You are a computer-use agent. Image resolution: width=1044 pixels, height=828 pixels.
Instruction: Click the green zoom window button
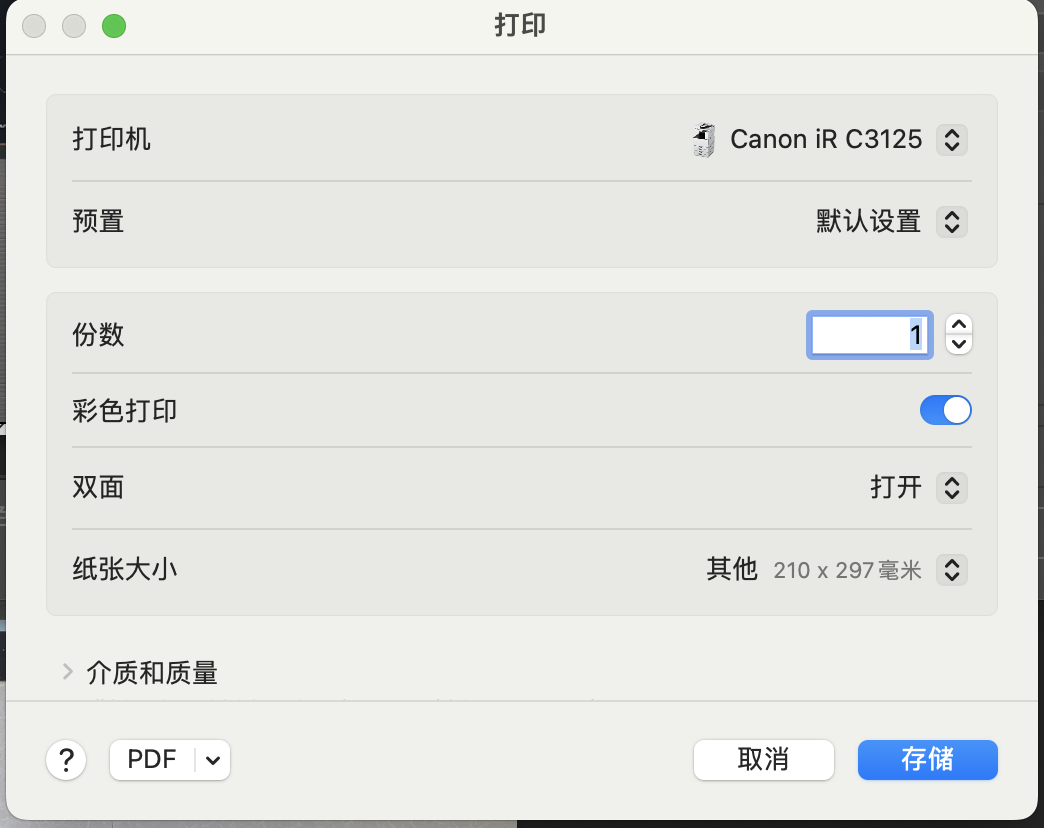[114, 26]
